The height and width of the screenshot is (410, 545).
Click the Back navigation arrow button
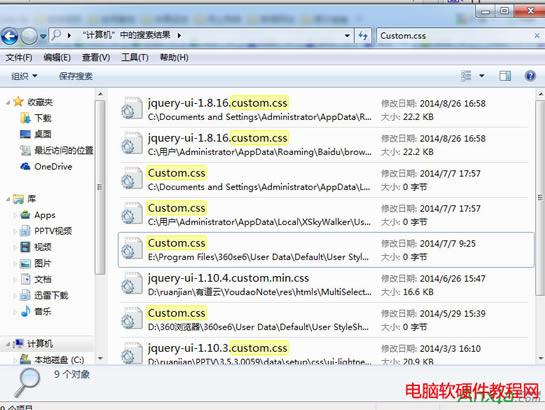click(x=10, y=36)
